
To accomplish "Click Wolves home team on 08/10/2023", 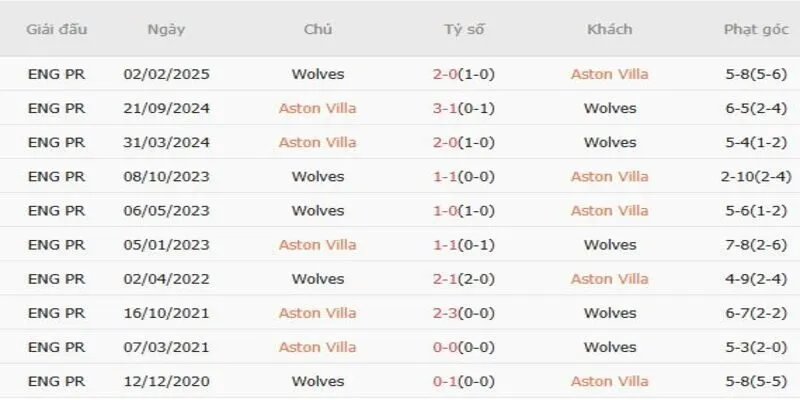I will [318, 176].
